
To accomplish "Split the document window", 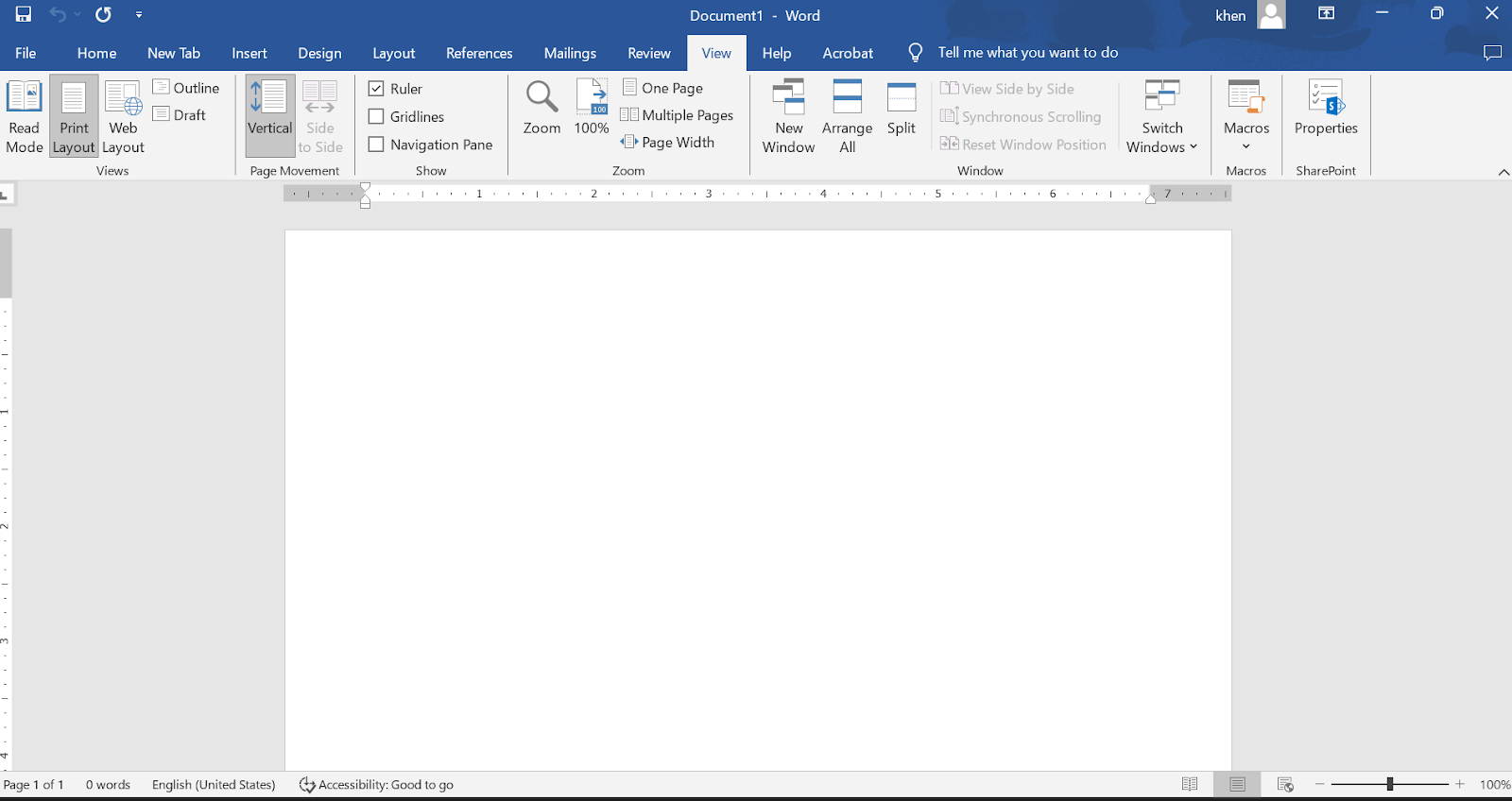I will pos(902,109).
